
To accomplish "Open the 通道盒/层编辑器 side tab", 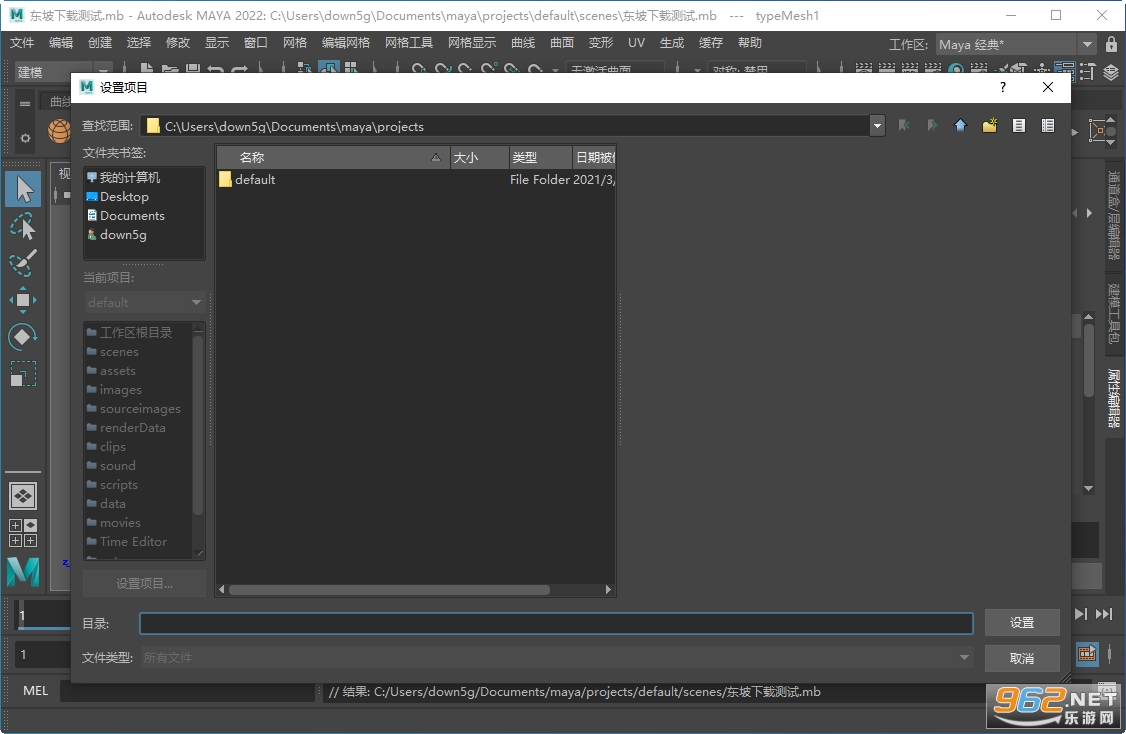I will pyautogui.click(x=1114, y=215).
